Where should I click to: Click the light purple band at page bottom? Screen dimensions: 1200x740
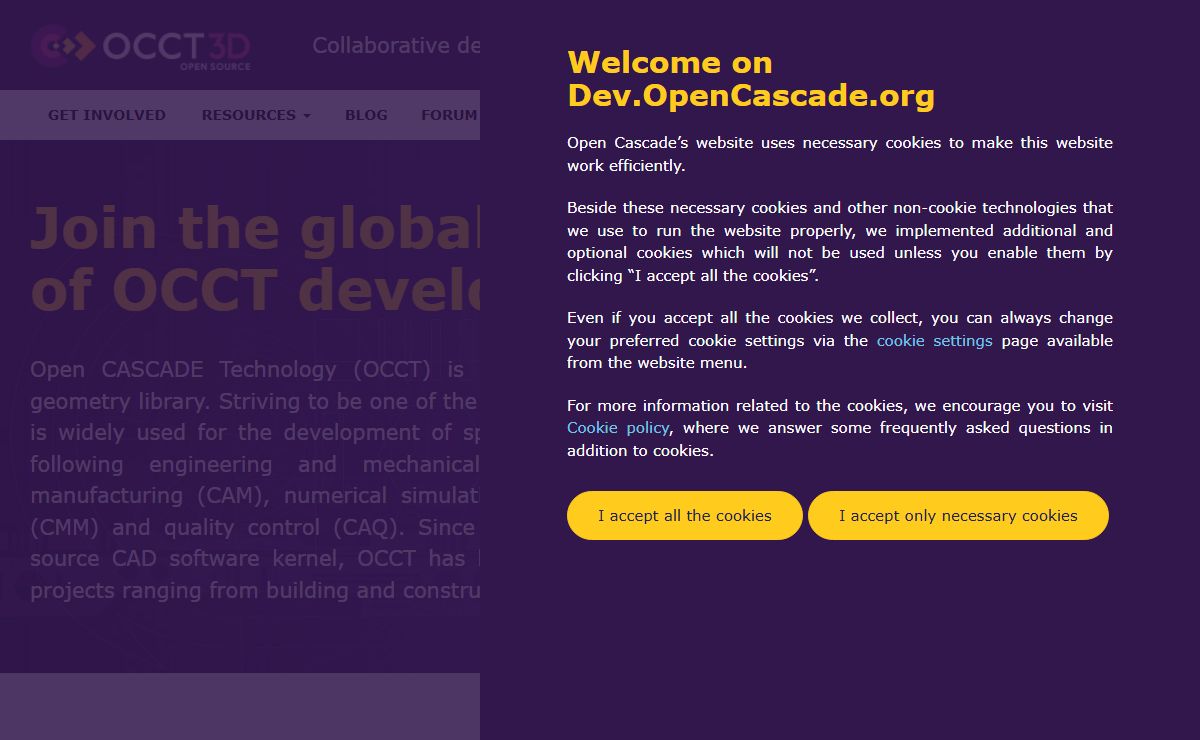(240, 706)
